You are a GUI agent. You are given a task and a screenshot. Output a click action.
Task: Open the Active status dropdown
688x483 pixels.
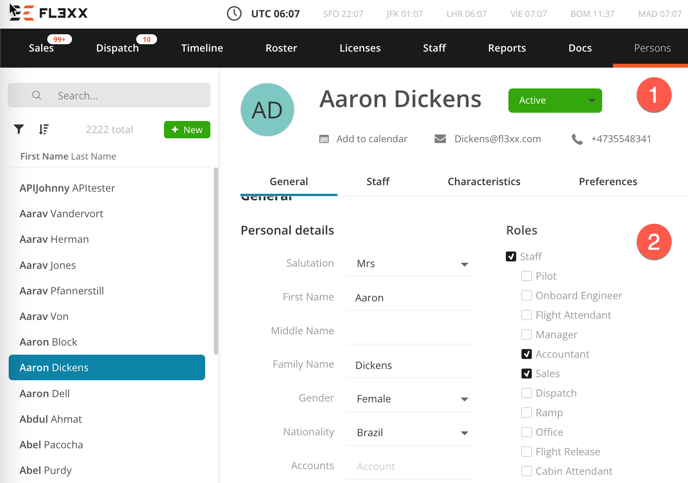coord(555,100)
